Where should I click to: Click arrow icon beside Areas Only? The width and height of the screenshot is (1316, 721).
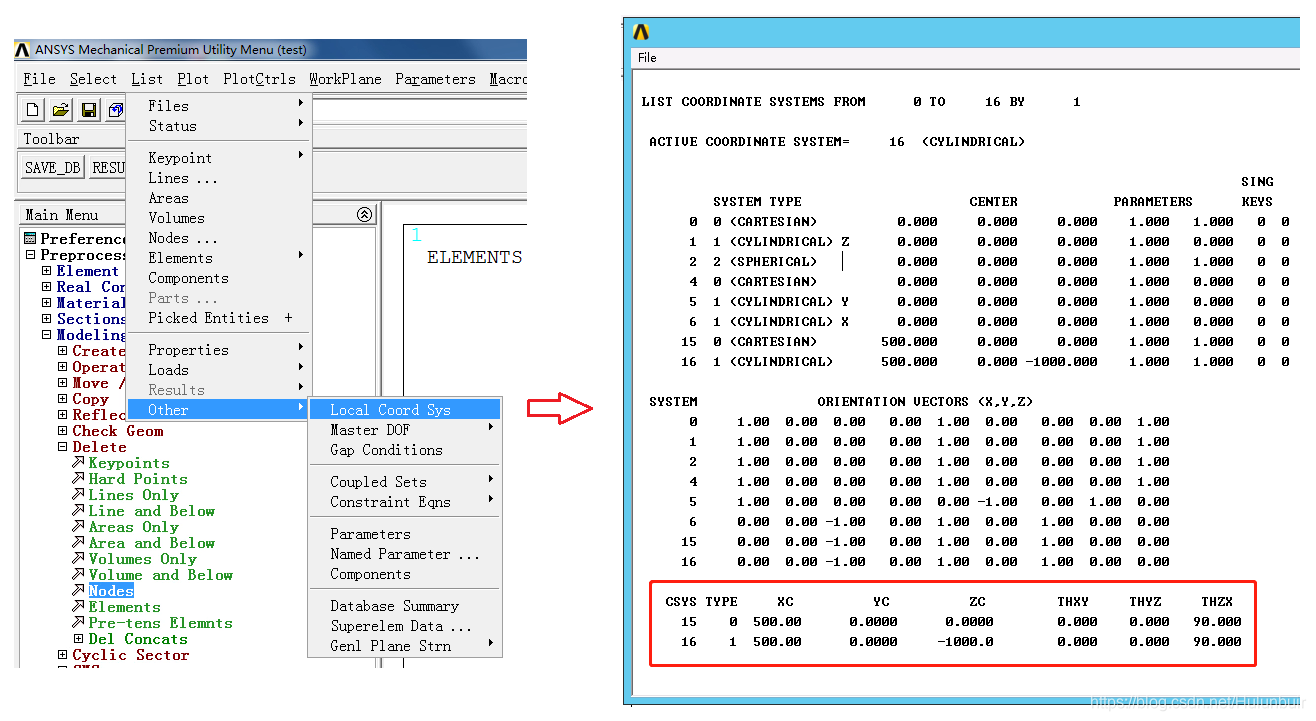[x=78, y=527]
